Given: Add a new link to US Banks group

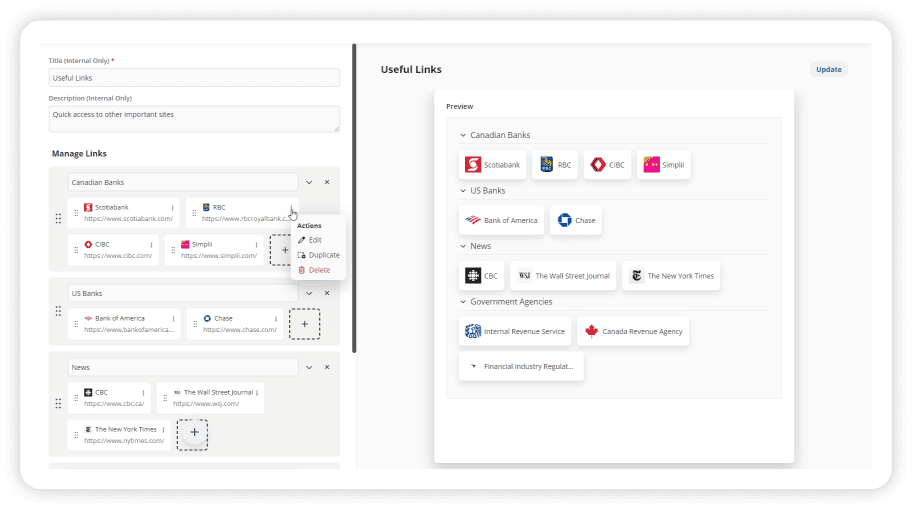Looking at the screenshot, I should pos(304,323).
